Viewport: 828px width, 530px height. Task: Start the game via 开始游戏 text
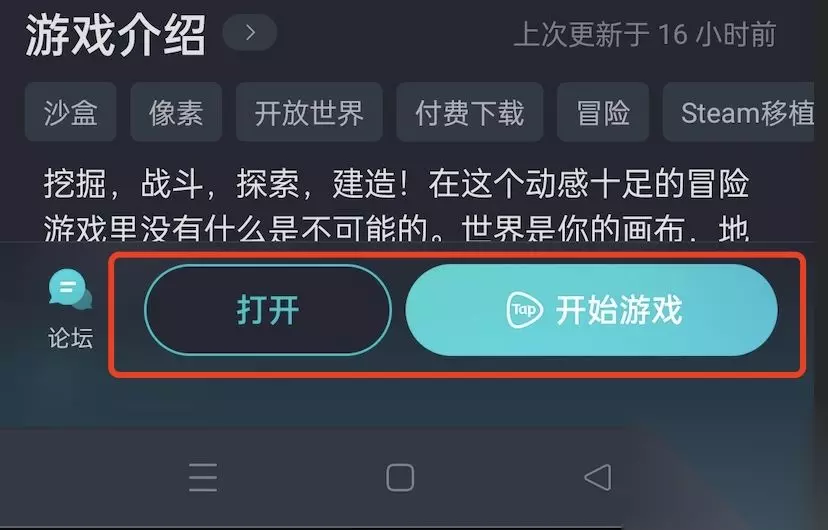(618, 310)
